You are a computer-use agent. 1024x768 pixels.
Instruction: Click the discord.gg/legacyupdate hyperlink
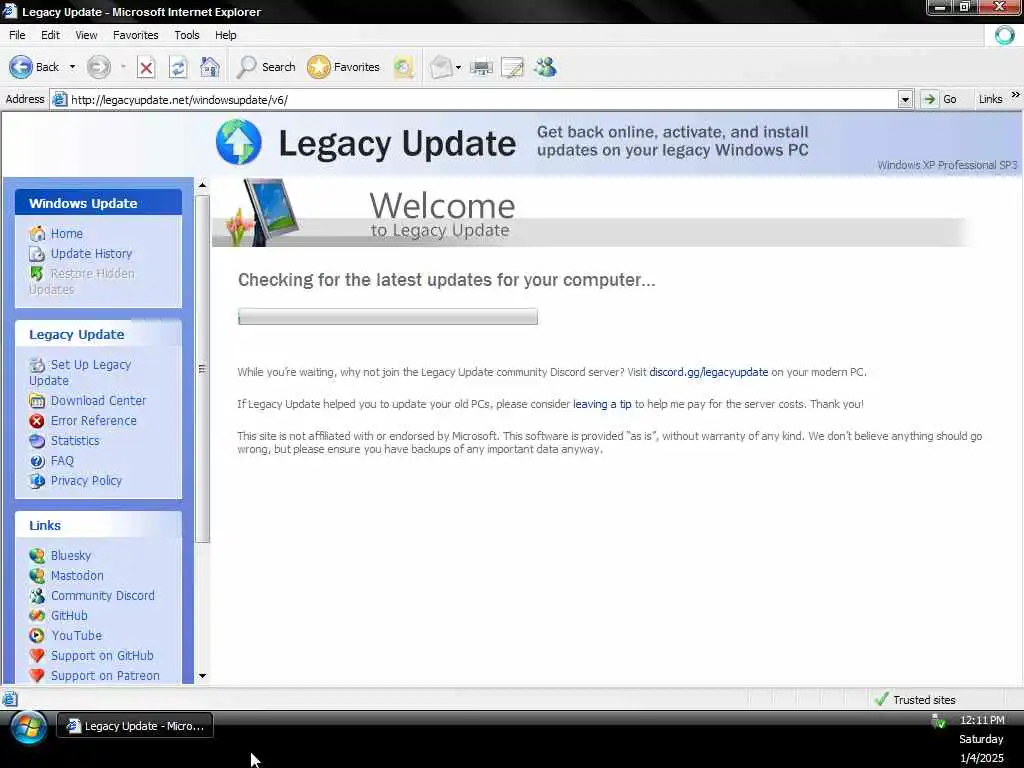(709, 372)
